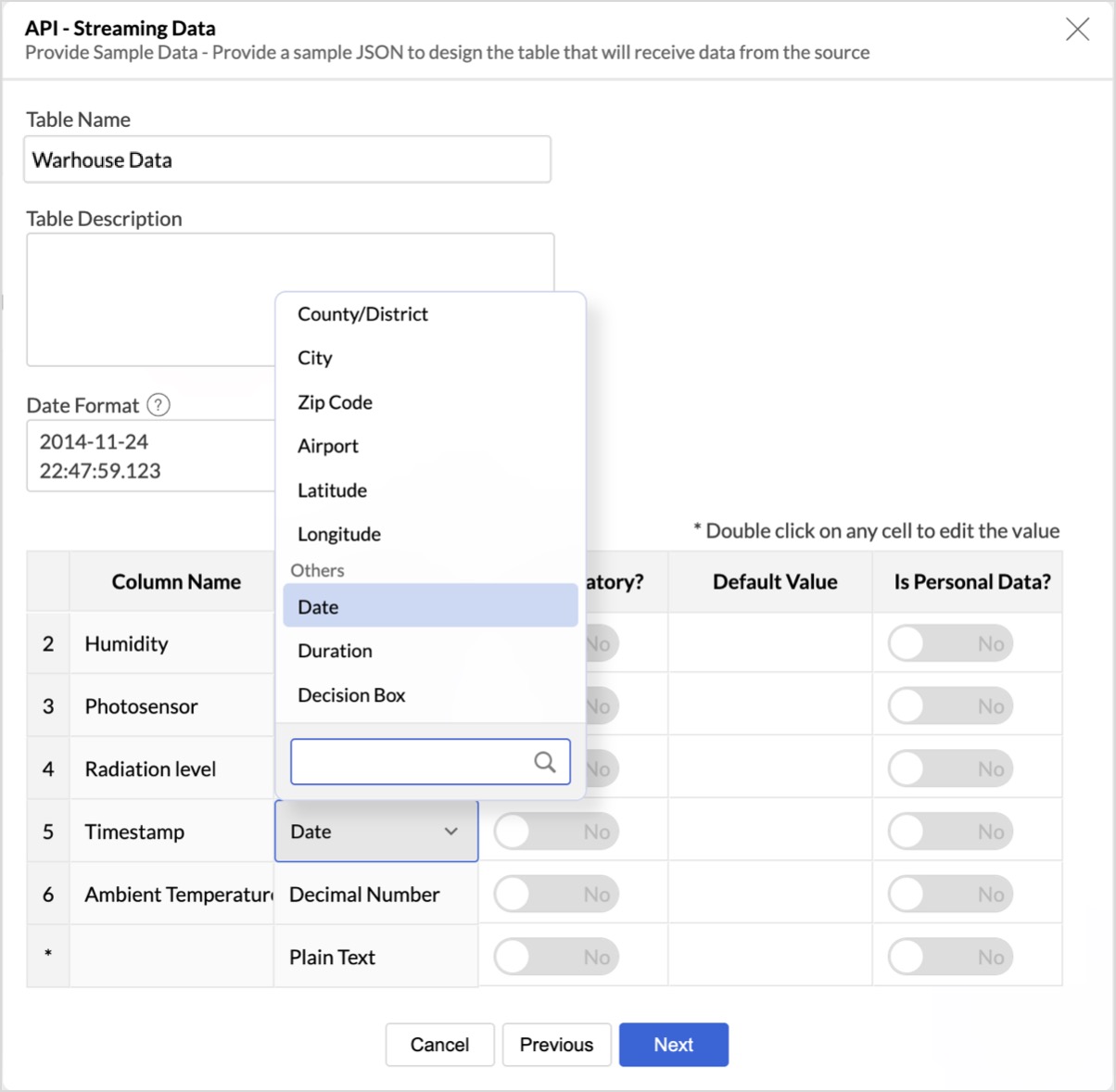Image resolution: width=1116 pixels, height=1092 pixels.
Task: Select Airport option in dropdown list
Action: tap(328, 446)
